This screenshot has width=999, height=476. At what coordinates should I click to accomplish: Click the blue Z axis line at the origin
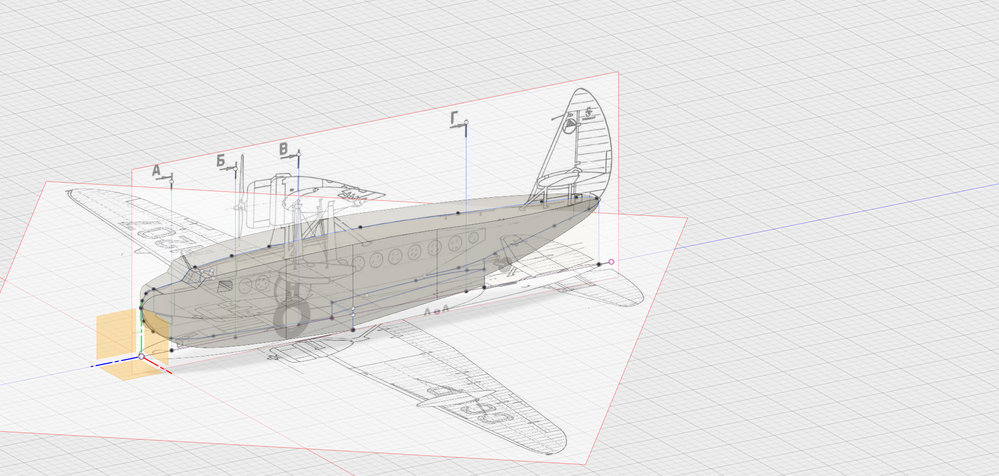[x=115, y=362]
